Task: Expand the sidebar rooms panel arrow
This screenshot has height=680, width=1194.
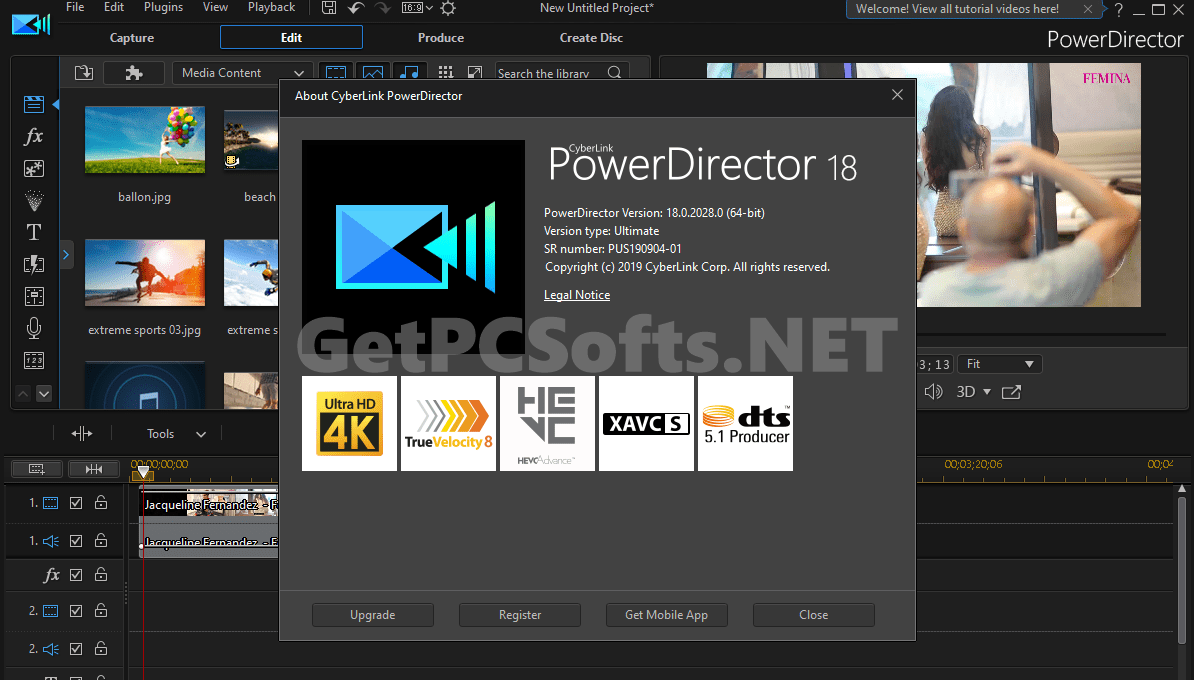Action: pos(65,255)
